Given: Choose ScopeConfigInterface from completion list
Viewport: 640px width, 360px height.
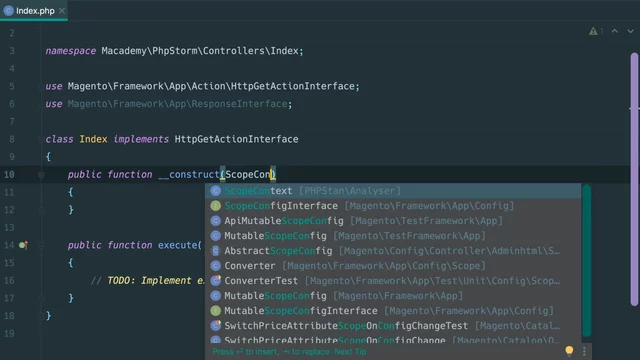Looking at the screenshot, I should click(x=393, y=206).
